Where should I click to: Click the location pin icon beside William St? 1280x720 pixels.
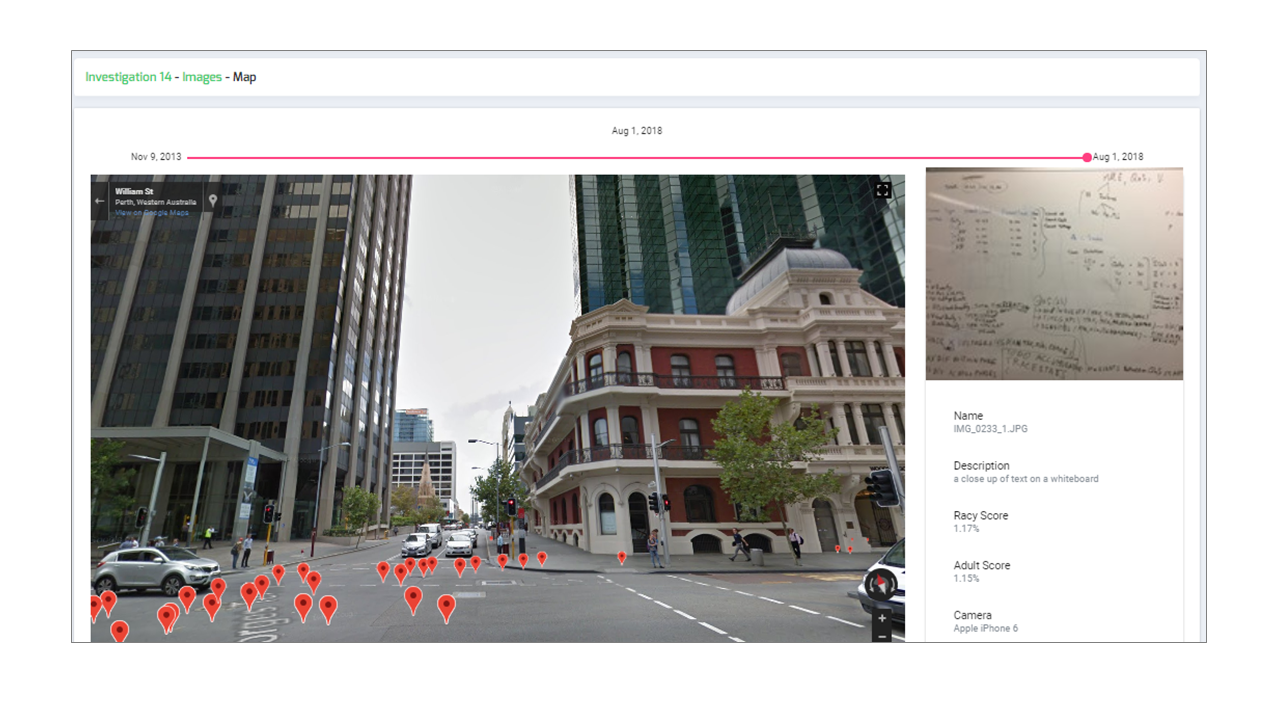212,200
